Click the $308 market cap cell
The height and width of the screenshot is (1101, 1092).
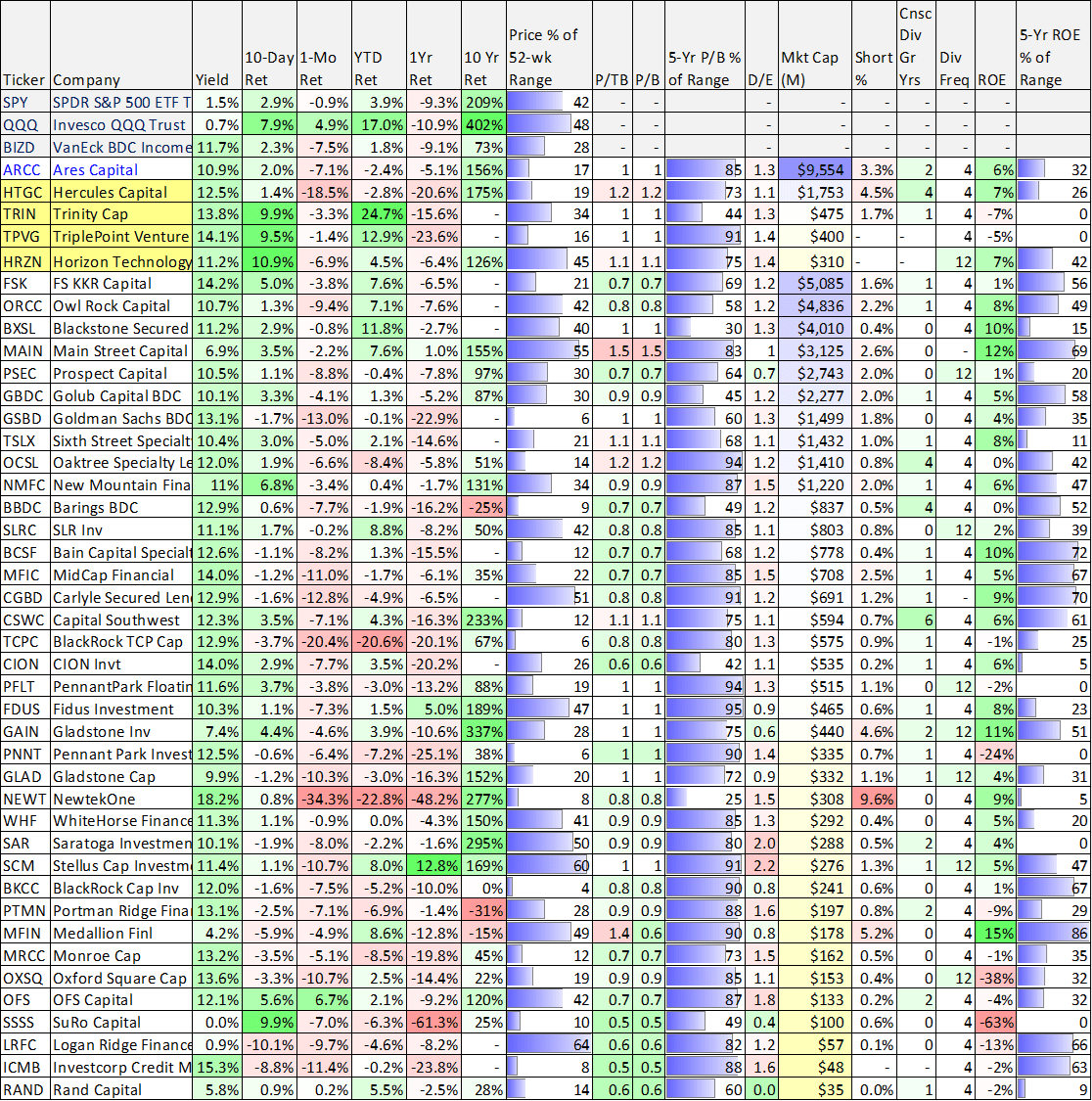coord(815,799)
